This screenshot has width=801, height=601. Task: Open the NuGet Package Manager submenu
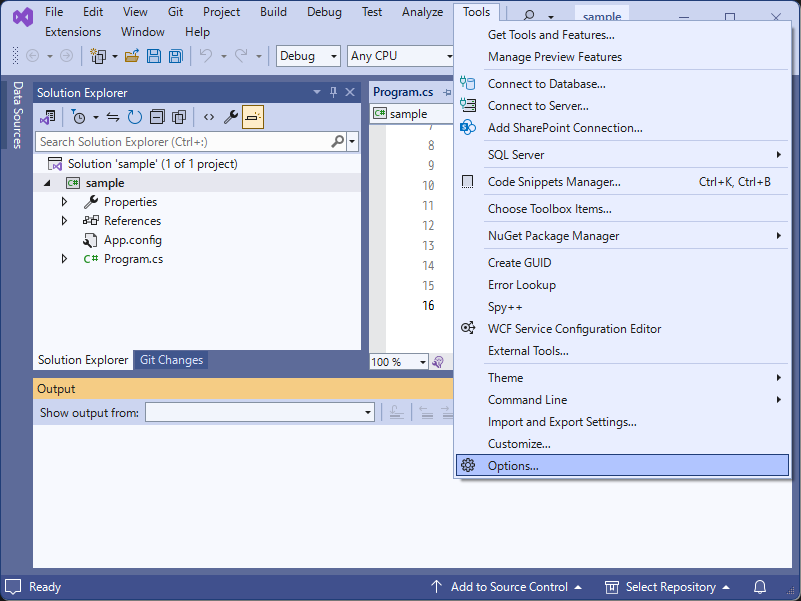[622, 236]
